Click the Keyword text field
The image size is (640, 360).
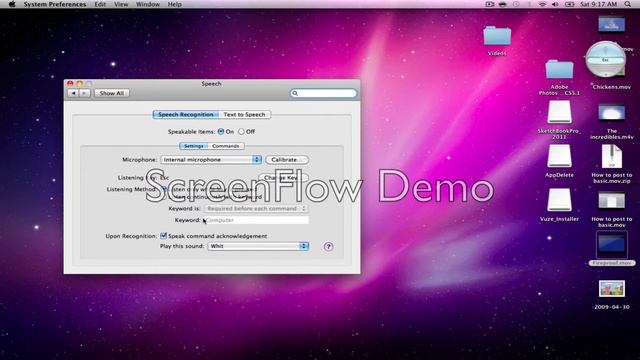256,220
